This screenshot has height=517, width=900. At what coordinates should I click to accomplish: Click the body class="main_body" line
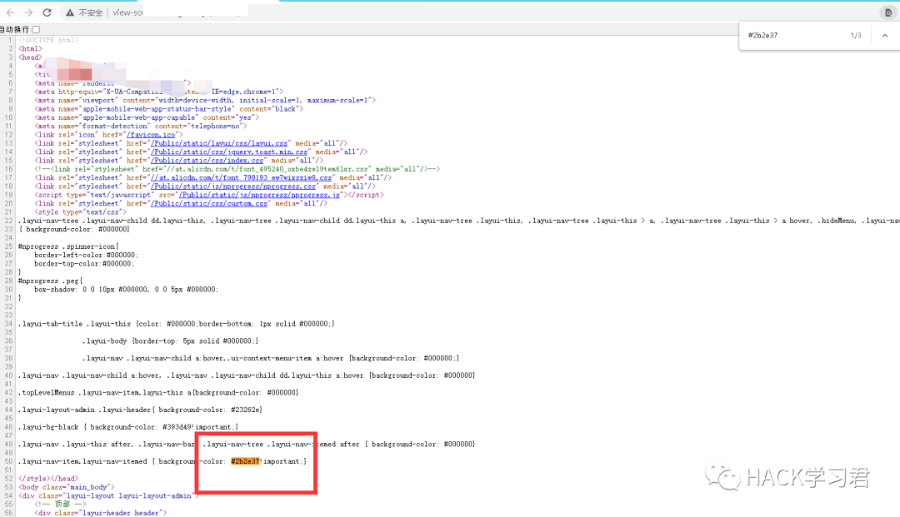[67, 487]
